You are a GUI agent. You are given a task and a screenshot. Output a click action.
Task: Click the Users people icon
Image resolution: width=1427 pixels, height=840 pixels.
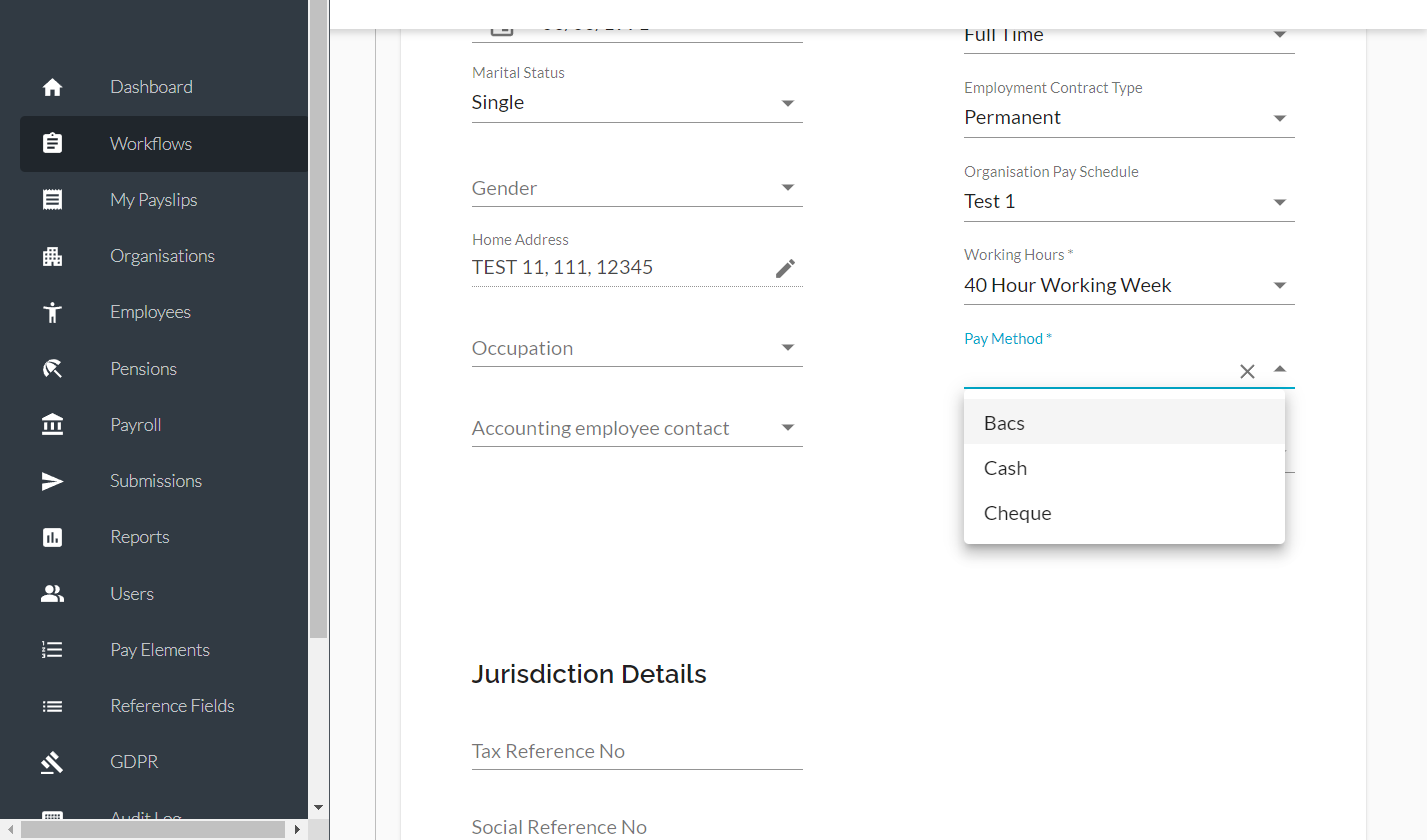[53, 594]
